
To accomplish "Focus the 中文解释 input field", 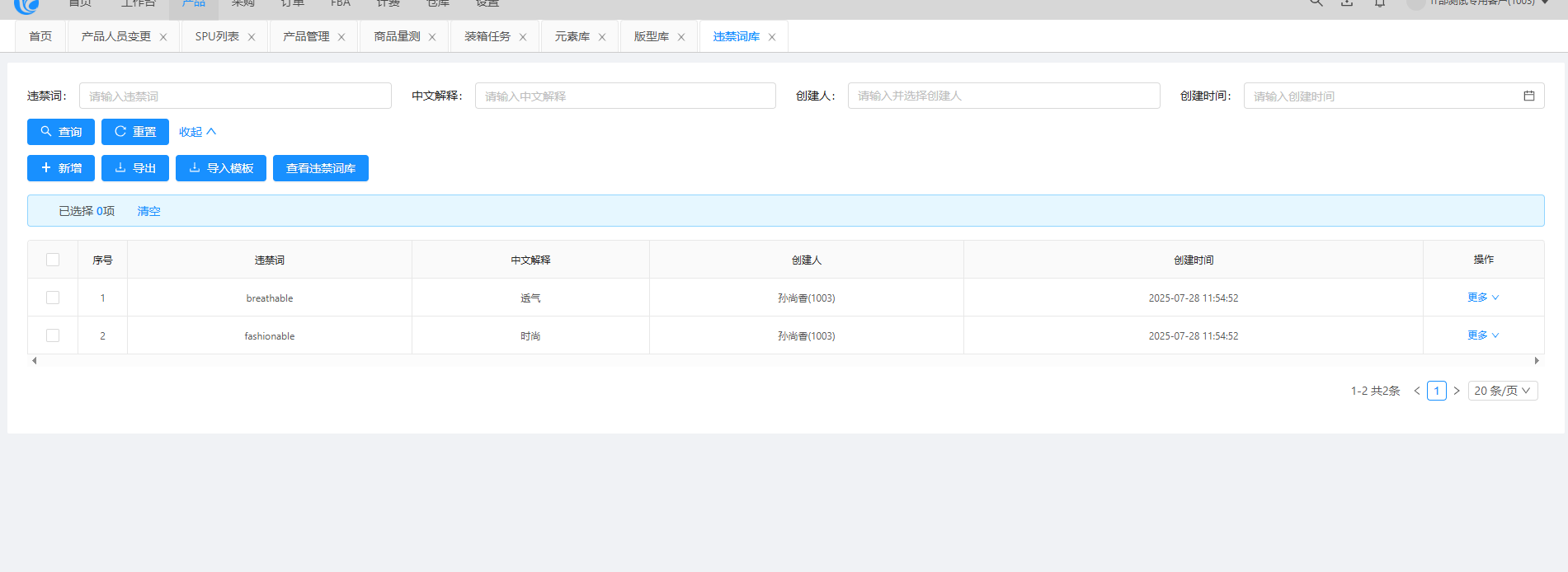I will point(625,96).
